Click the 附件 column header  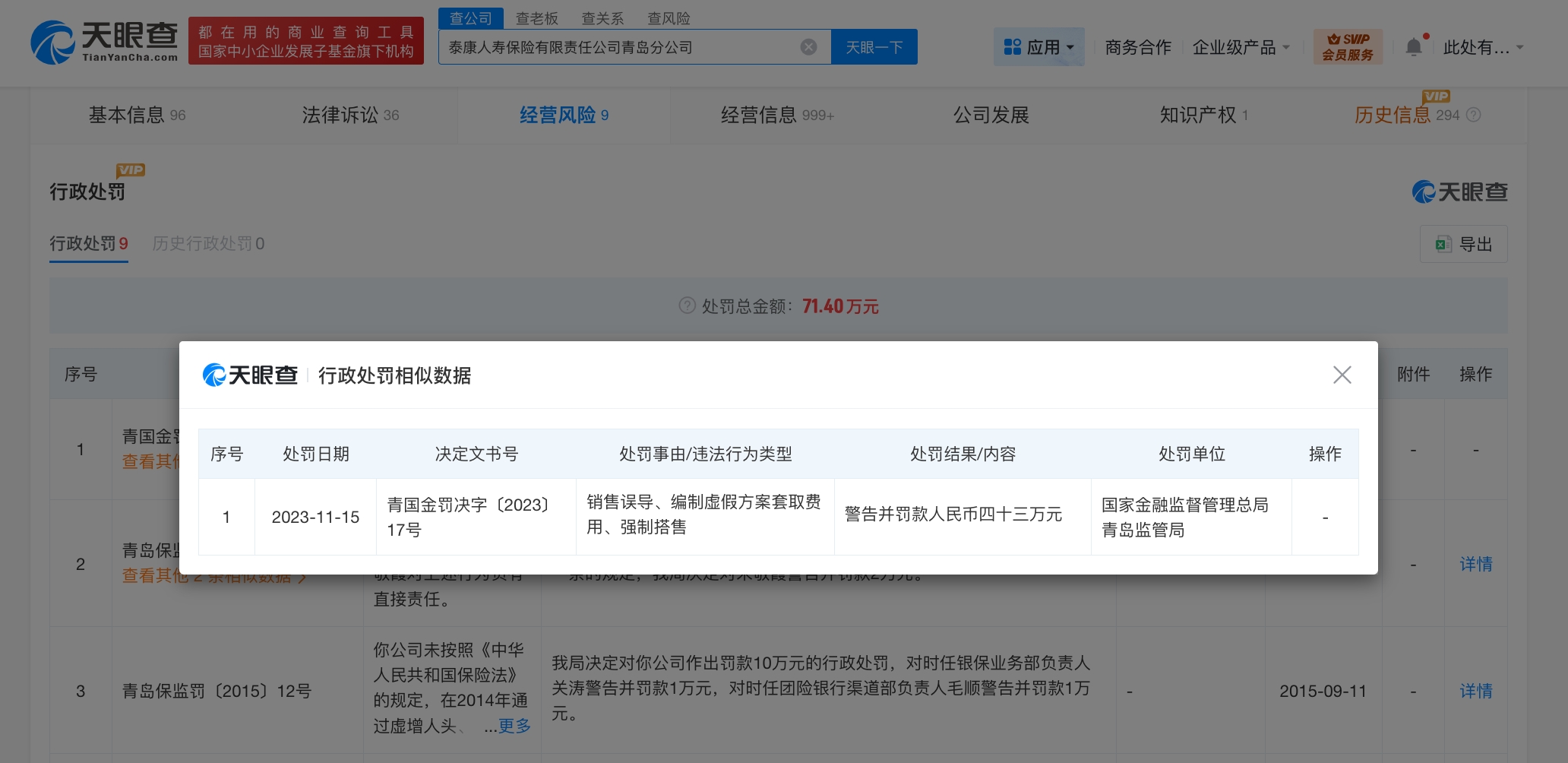click(x=1413, y=374)
